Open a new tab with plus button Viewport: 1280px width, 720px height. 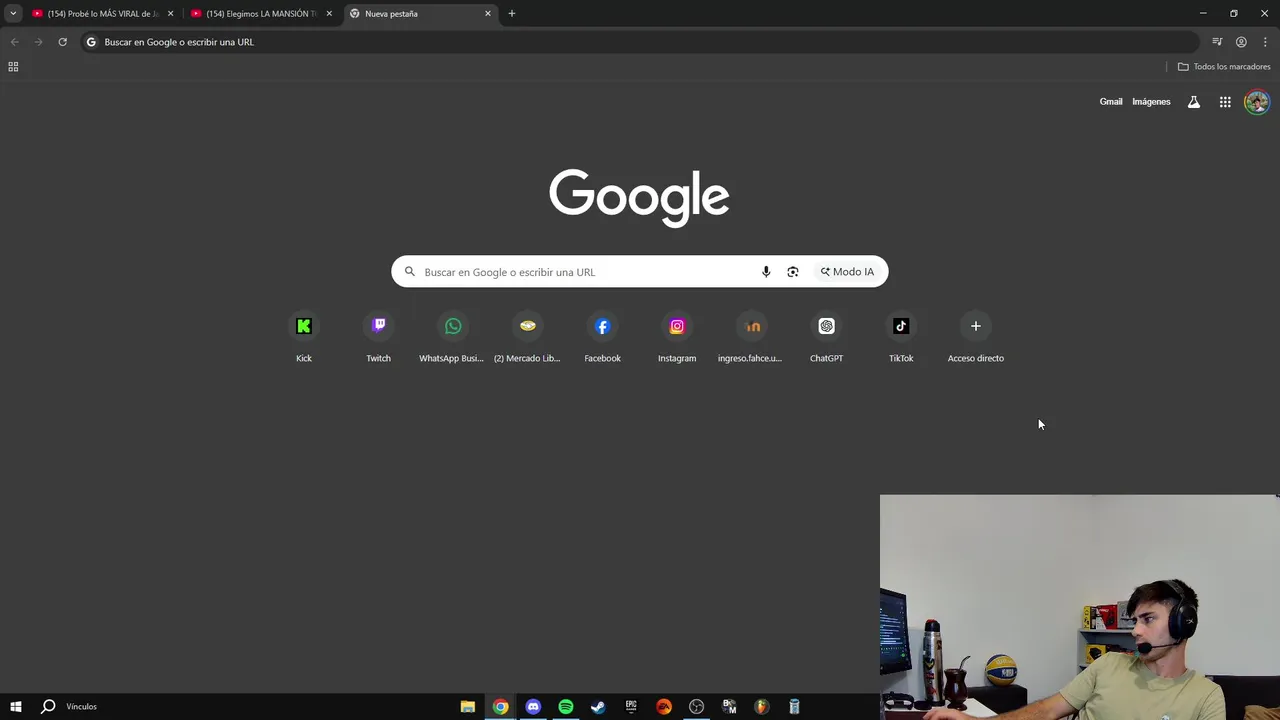pos(512,14)
